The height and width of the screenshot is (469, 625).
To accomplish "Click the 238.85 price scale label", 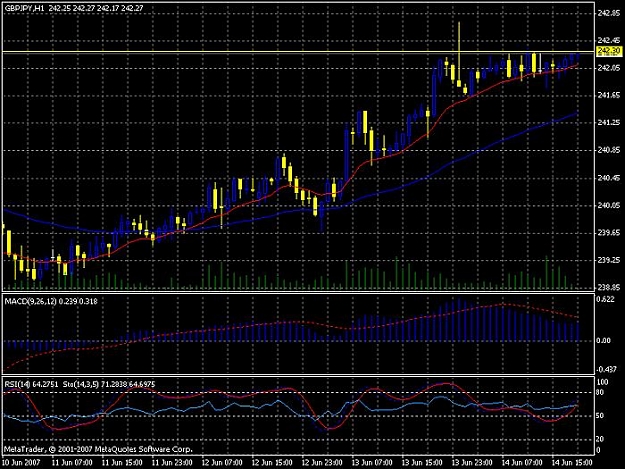I will pyautogui.click(x=609, y=287).
